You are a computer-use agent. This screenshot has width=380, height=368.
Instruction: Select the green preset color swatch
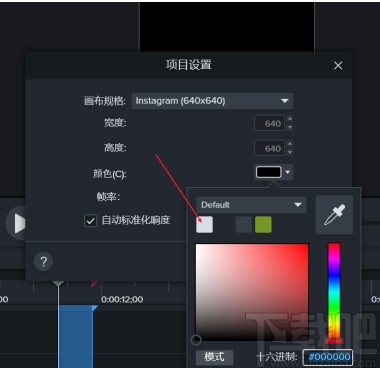pos(263,225)
